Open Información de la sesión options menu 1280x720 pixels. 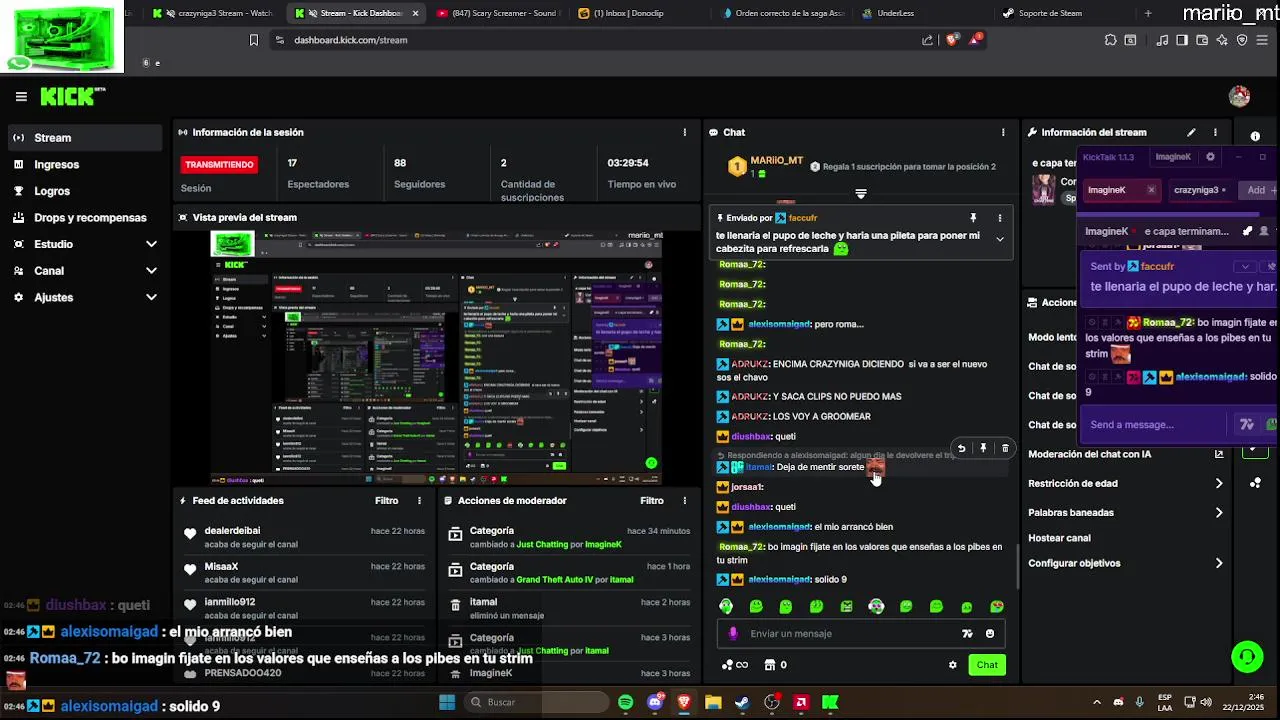(685, 132)
